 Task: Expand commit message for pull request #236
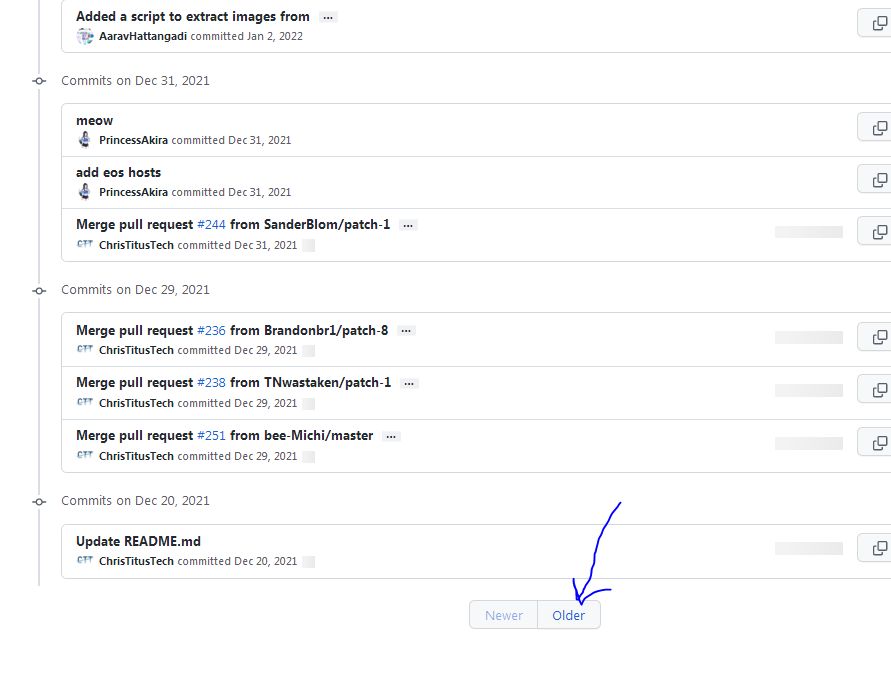[x=406, y=331]
